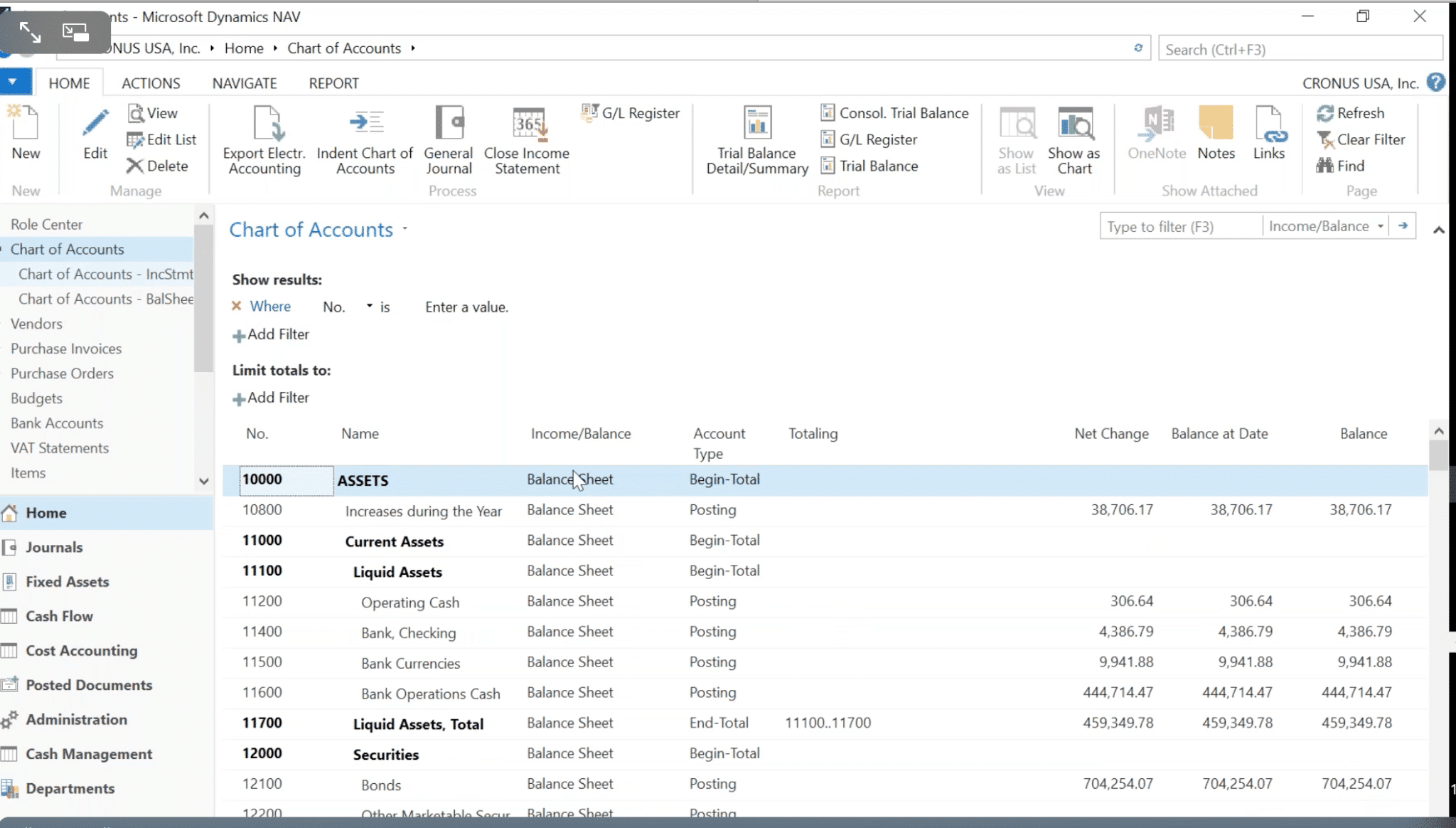Image resolution: width=1456 pixels, height=828 pixels.
Task: Open Departments navigation section
Action: point(70,788)
